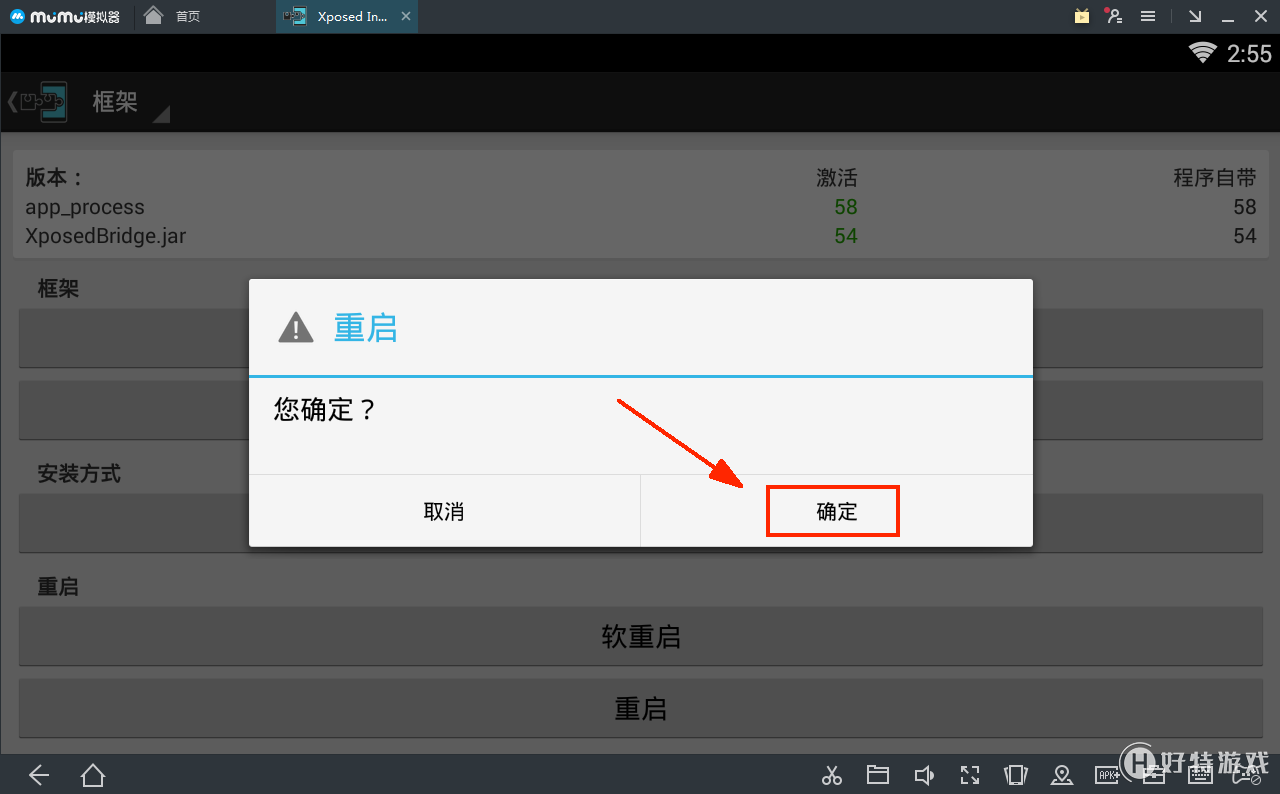Click the green 58 activated value
The width and height of the screenshot is (1280, 794).
click(846, 207)
